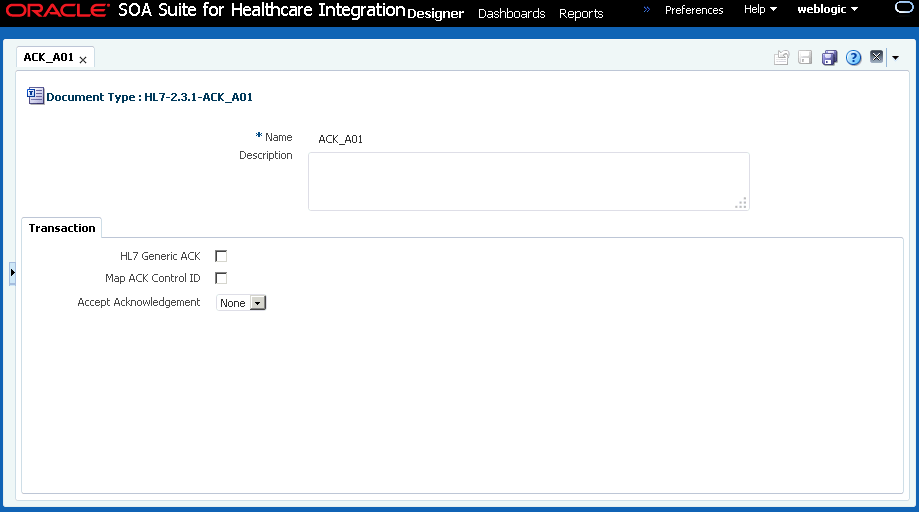Click the single-disk Save icon

coord(805,57)
